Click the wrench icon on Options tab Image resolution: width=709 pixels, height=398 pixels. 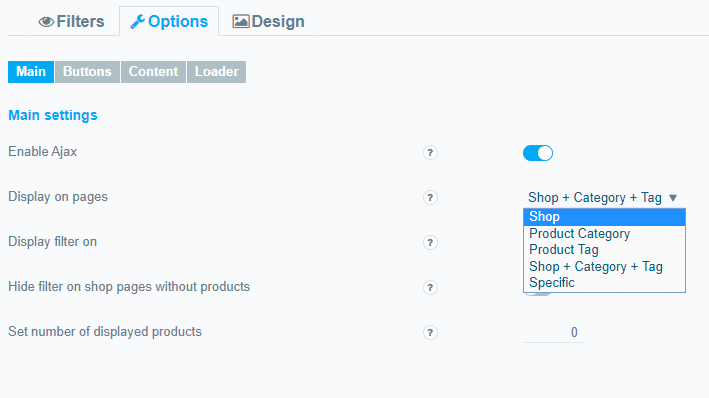137,22
